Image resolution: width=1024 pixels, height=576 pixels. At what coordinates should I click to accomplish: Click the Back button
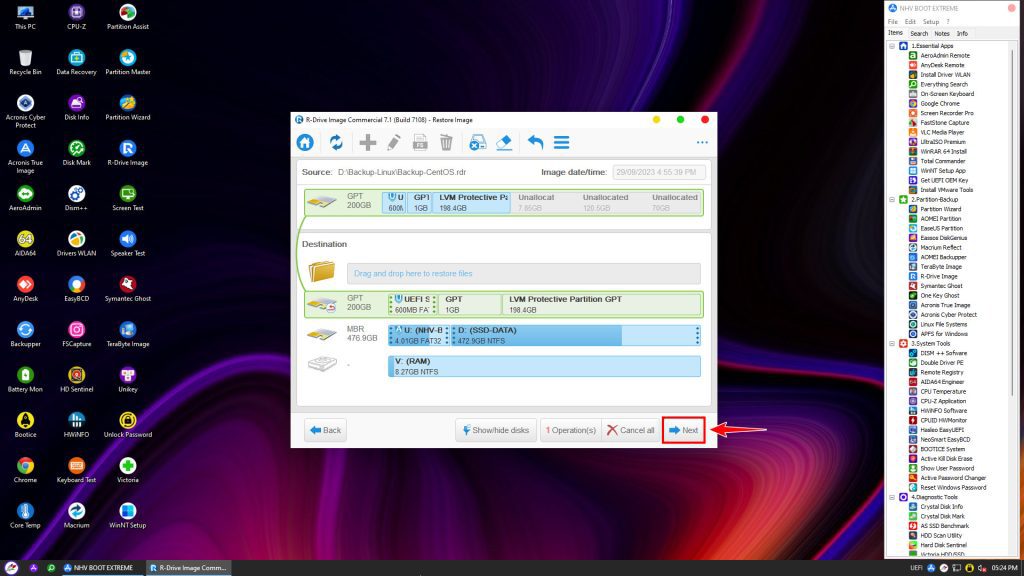click(x=325, y=430)
